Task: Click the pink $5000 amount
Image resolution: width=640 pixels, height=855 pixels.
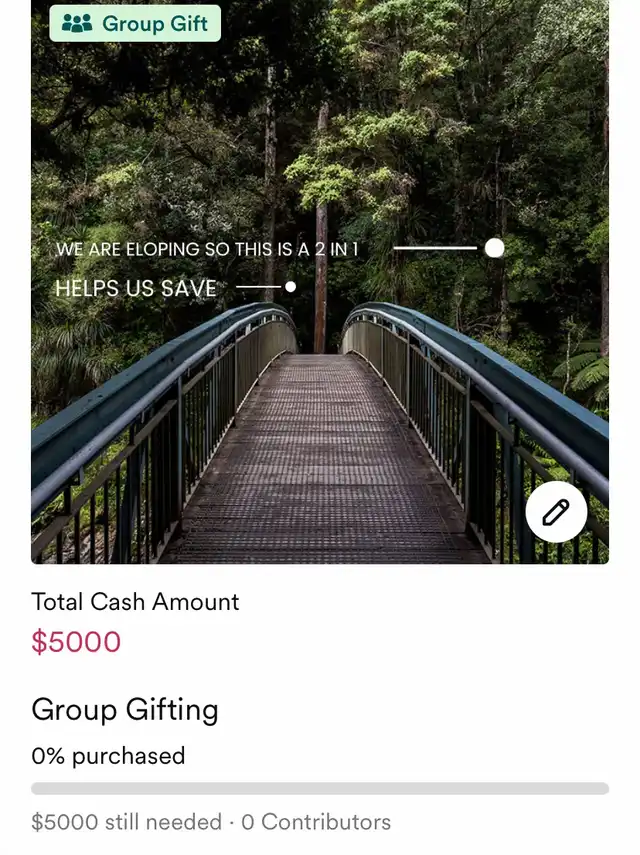Action: pyautogui.click(x=76, y=642)
